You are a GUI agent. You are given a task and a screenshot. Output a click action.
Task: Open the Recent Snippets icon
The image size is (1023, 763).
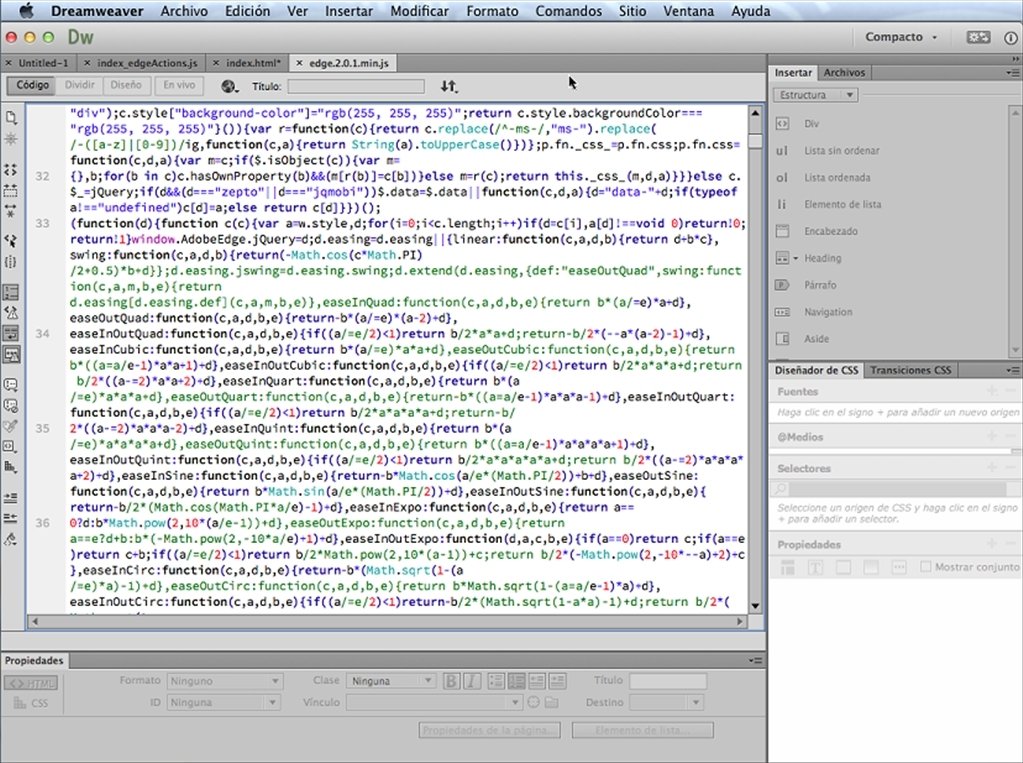click(x=11, y=446)
